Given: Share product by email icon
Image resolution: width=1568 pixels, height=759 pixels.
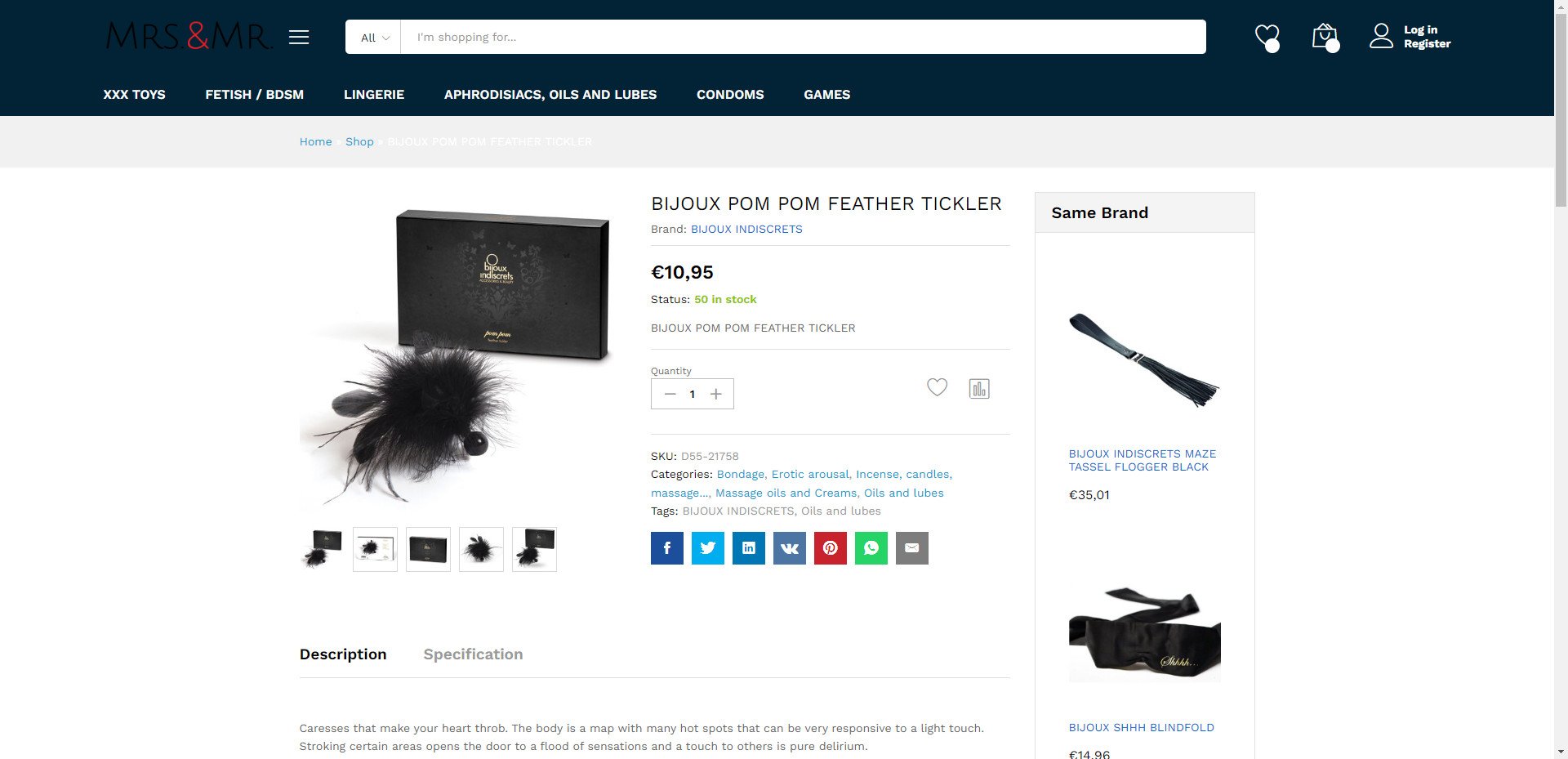Looking at the screenshot, I should (912, 548).
